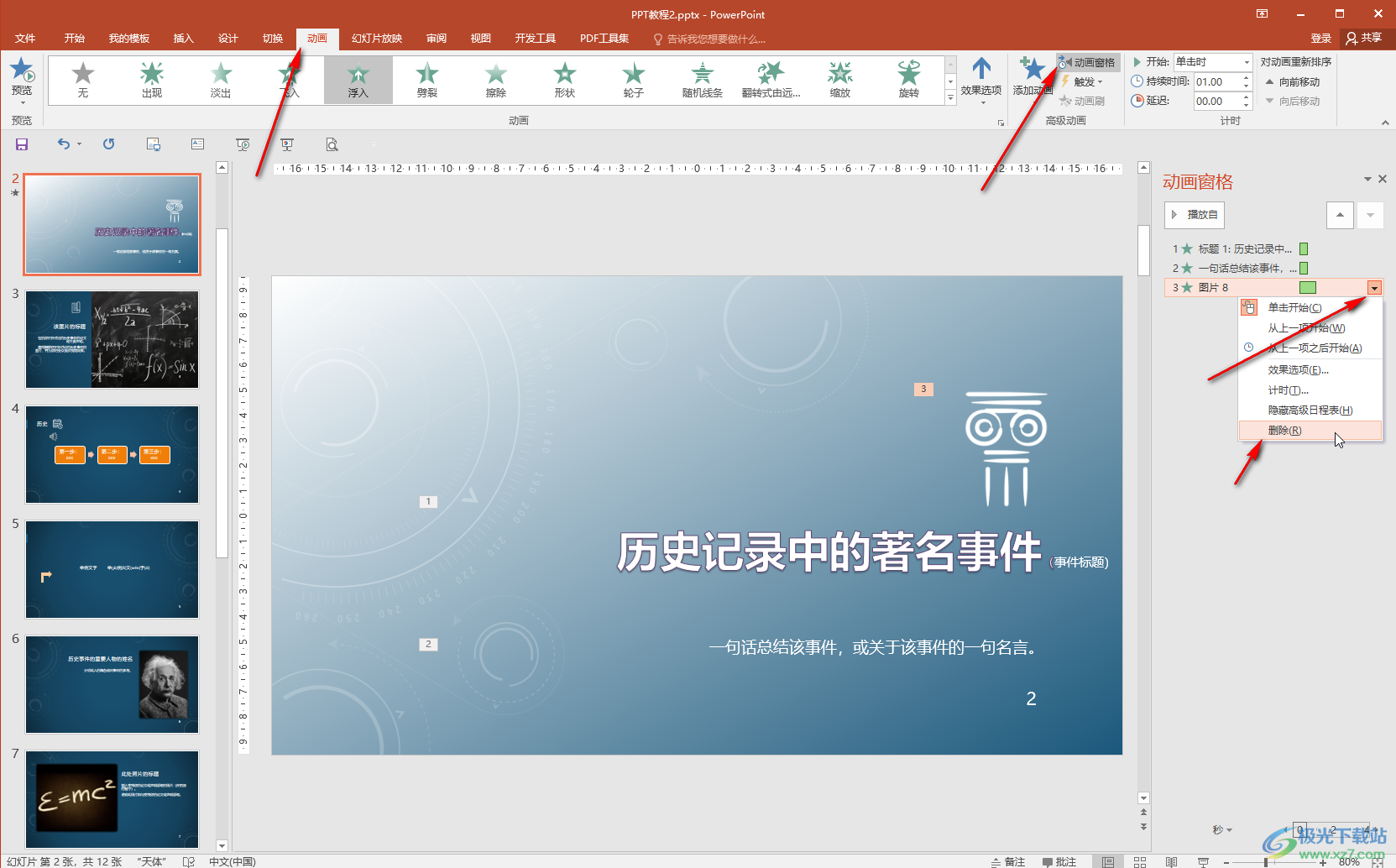The height and width of the screenshot is (868, 1396).
Task: Click the 延迟 (Delay) input field
Action: 1216,101
